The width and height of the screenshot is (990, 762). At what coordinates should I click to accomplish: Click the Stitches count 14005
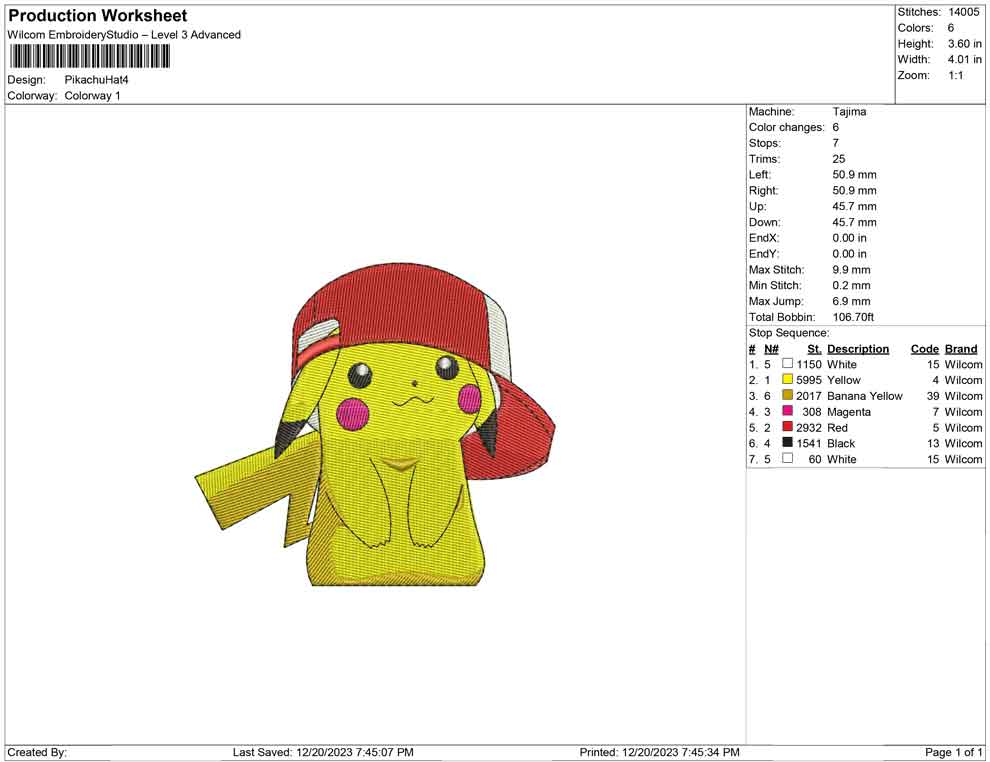point(964,12)
